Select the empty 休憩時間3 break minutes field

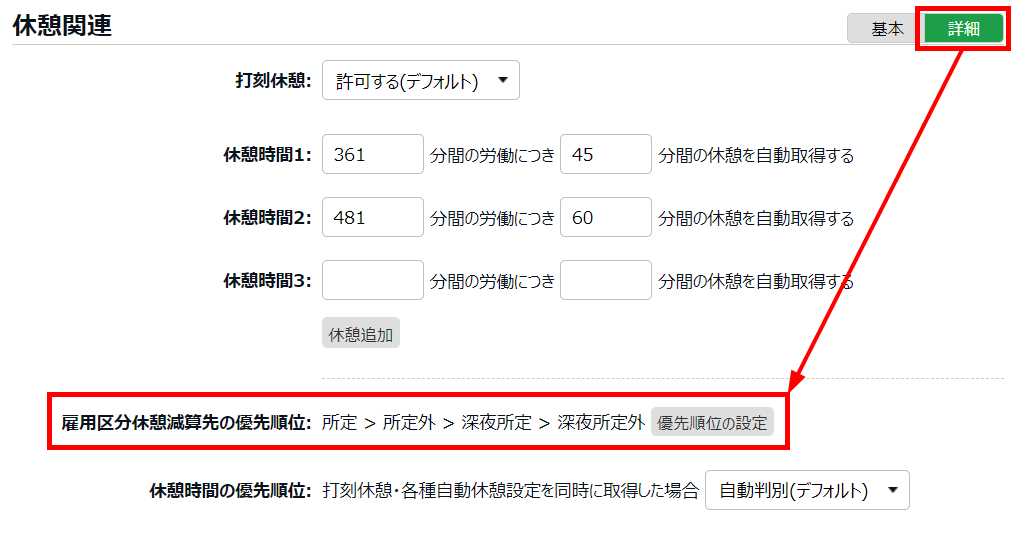(x=605, y=280)
